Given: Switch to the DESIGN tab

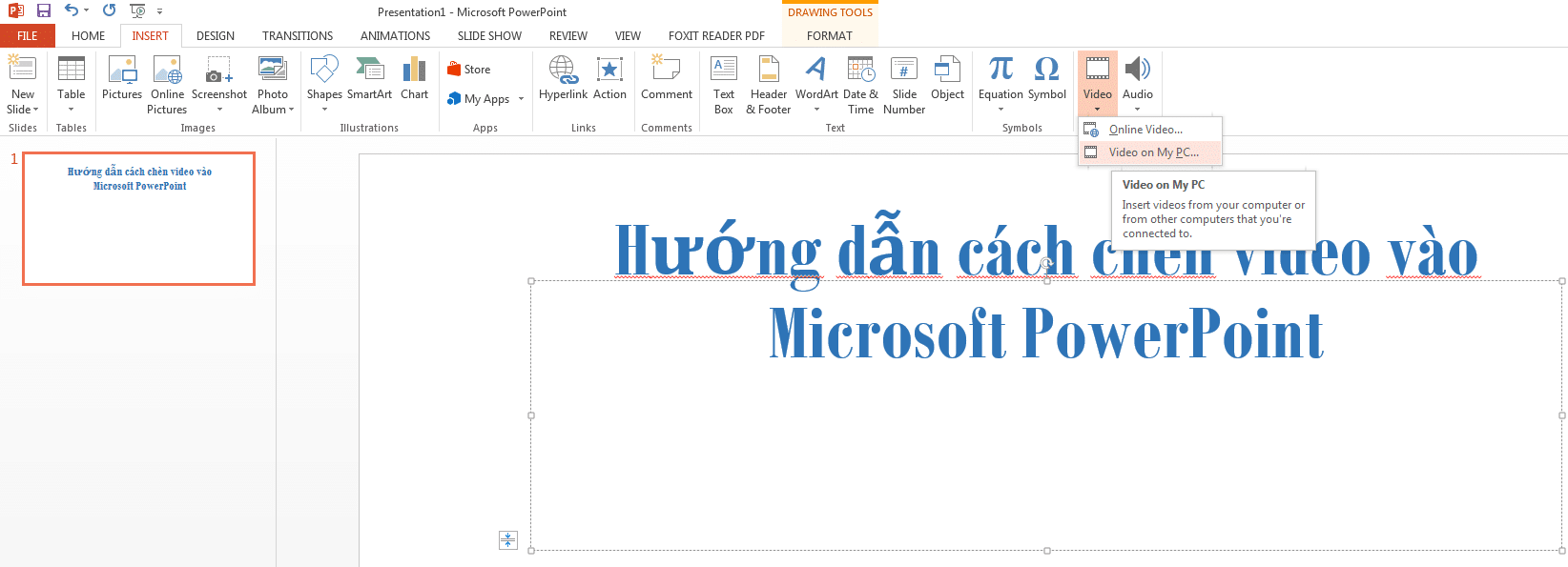Looking at the screenshot, I should coord(216,36).
